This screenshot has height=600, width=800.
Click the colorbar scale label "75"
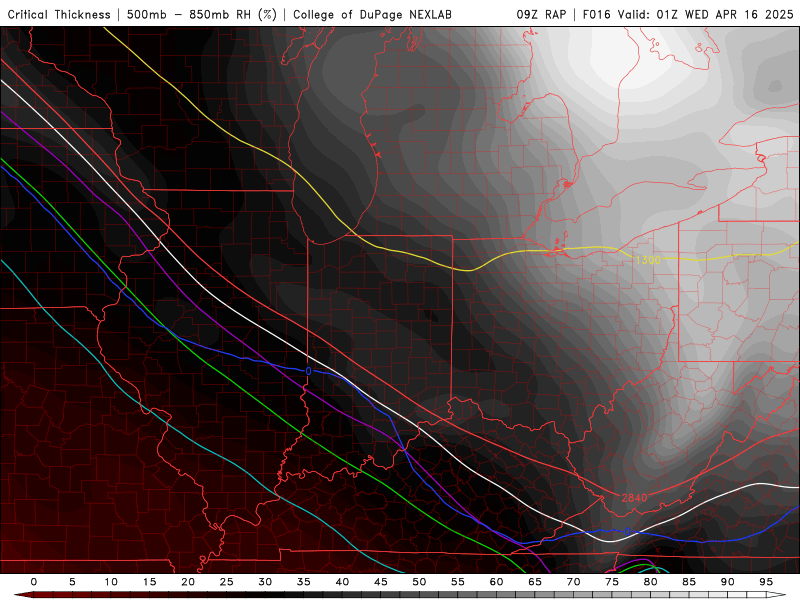click(x=612, y=582)
